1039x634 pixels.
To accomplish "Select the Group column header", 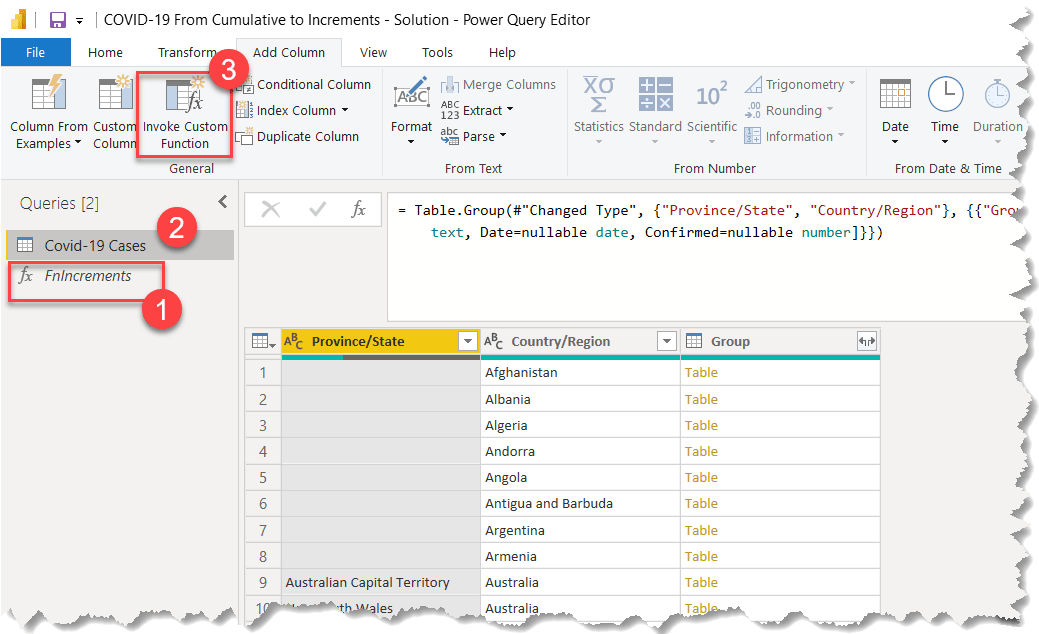I will pos(781,341).
